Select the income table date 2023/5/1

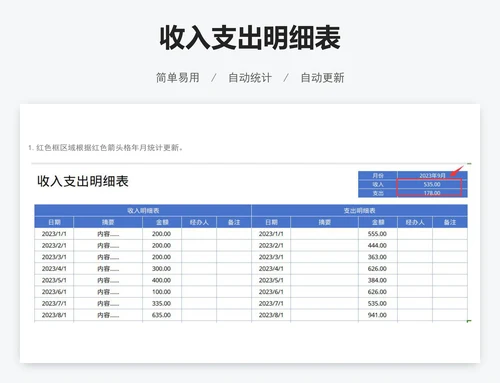click(54, 280)
